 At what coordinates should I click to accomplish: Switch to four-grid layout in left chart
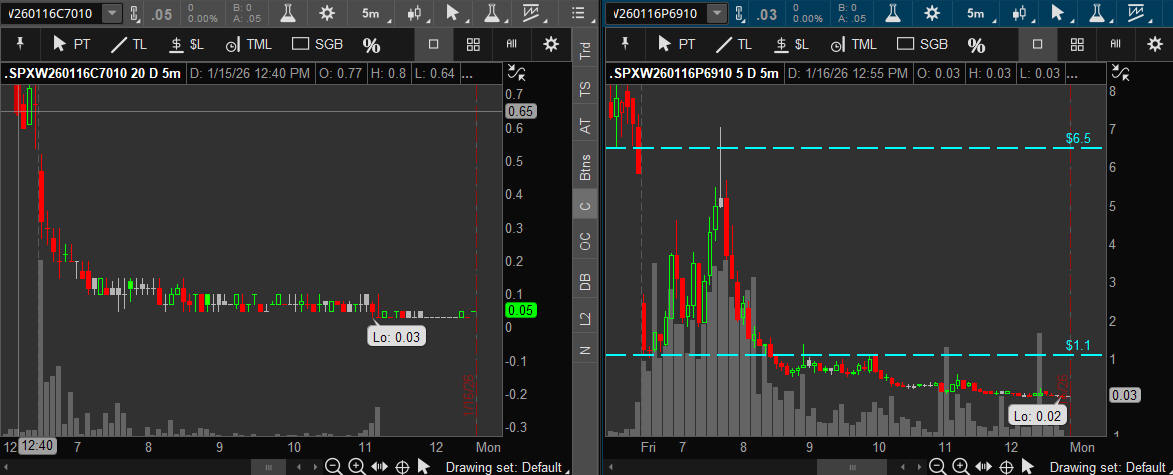tap(474, 44)
